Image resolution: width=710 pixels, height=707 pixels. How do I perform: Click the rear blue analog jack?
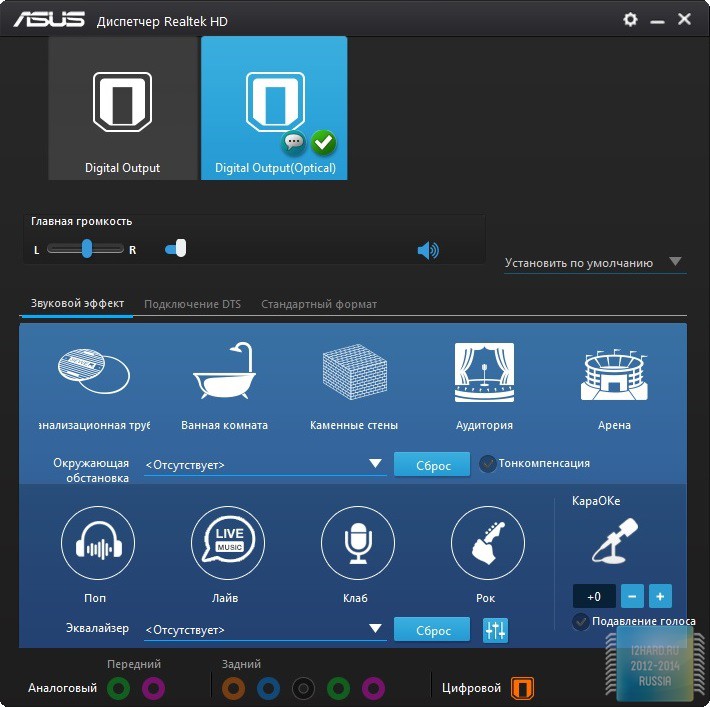[269, 688]
